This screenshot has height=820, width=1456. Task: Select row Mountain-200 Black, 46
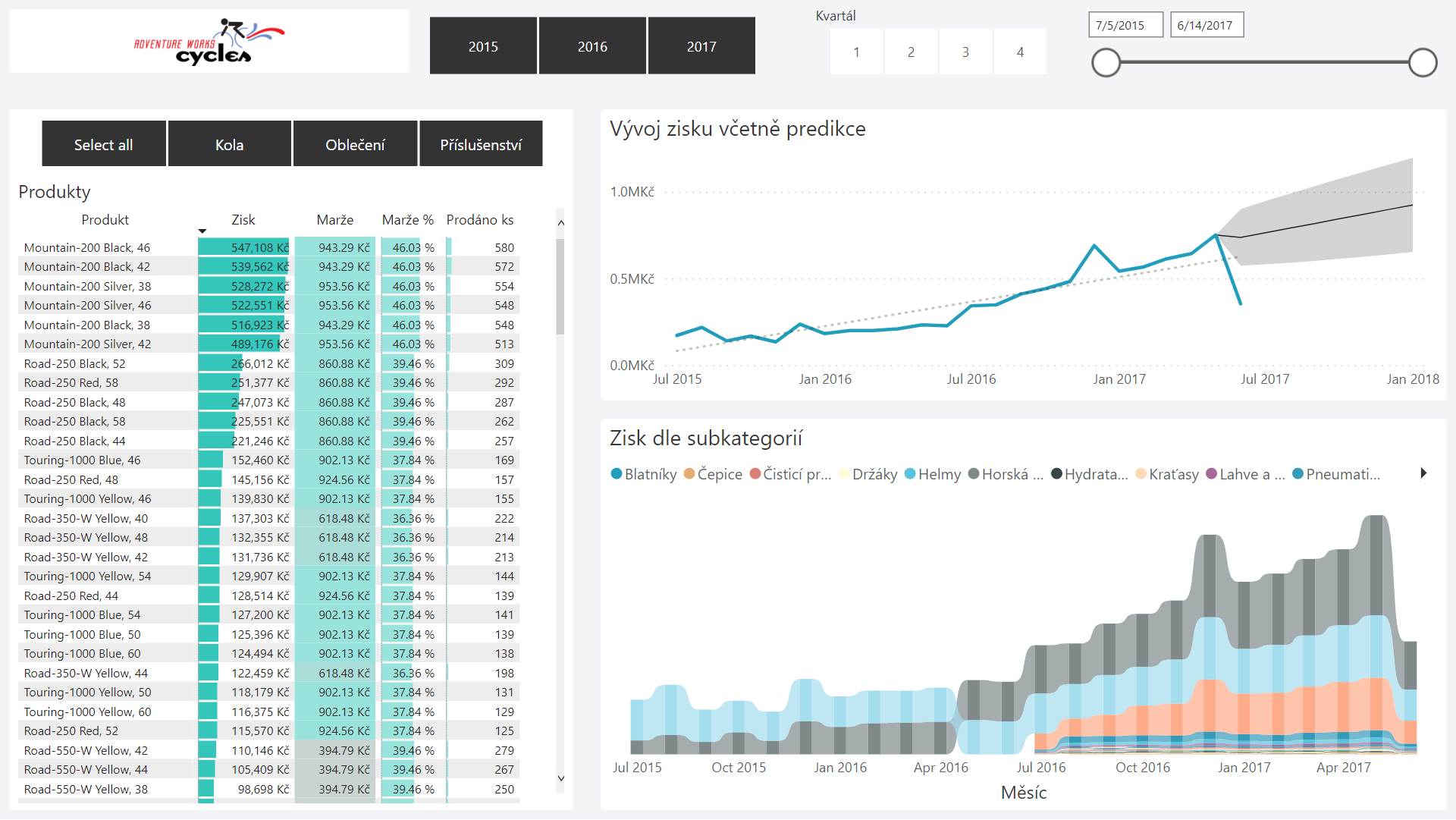[x=269, y=247]
